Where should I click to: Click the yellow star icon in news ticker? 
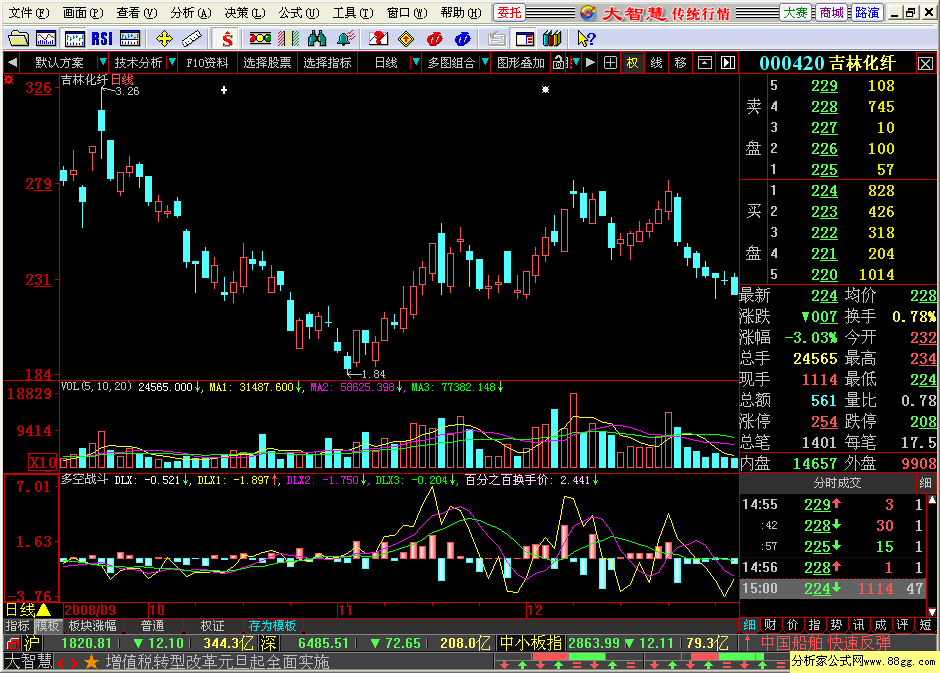coord(91,662)
